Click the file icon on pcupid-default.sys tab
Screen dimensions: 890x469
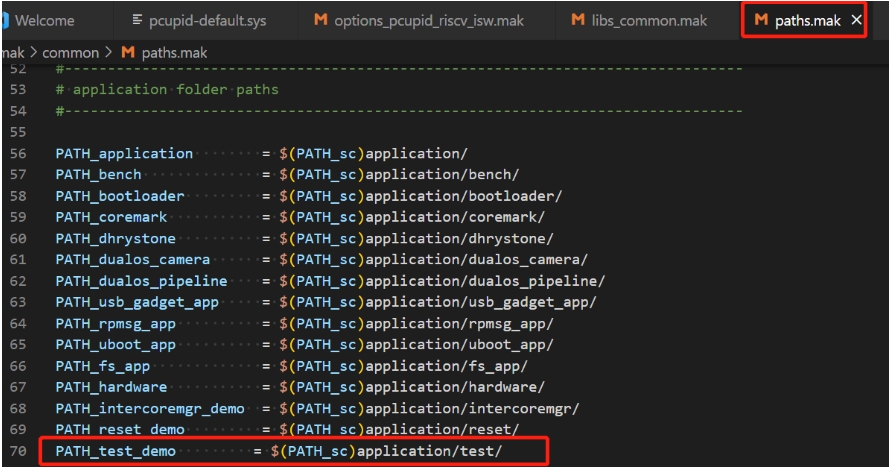coord(136,20)
